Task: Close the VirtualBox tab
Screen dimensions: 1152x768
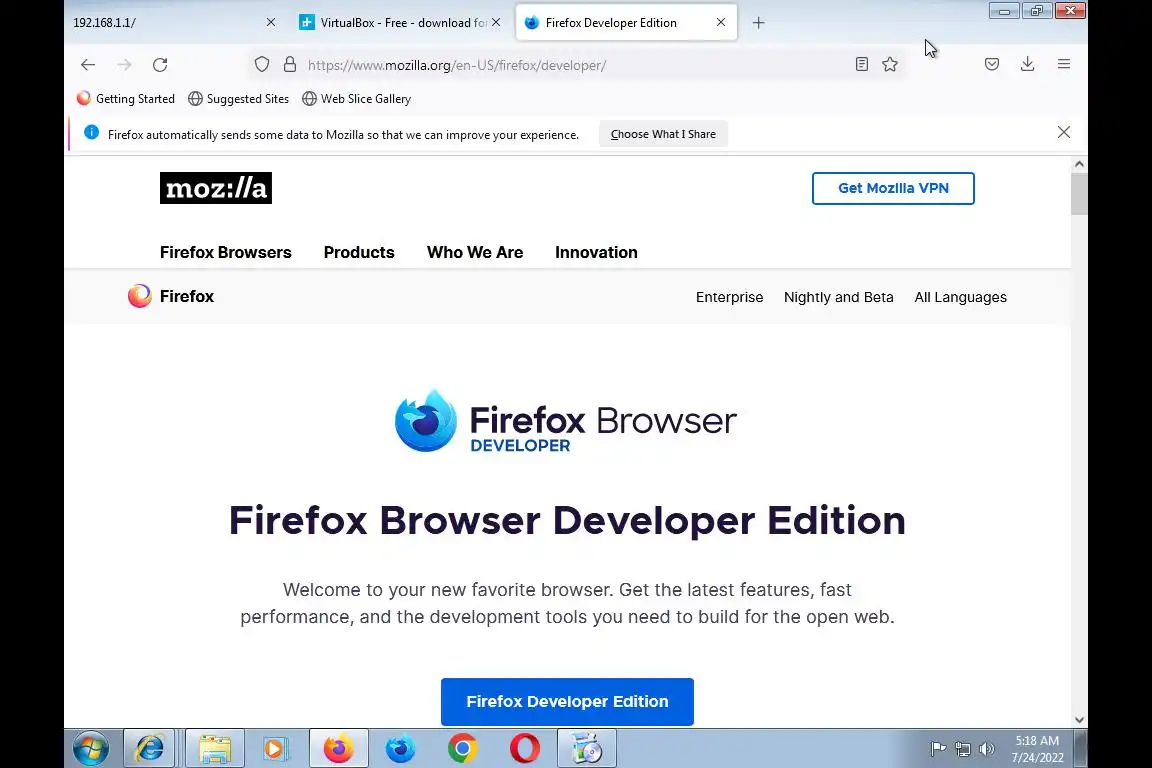Action: (496, 23)
